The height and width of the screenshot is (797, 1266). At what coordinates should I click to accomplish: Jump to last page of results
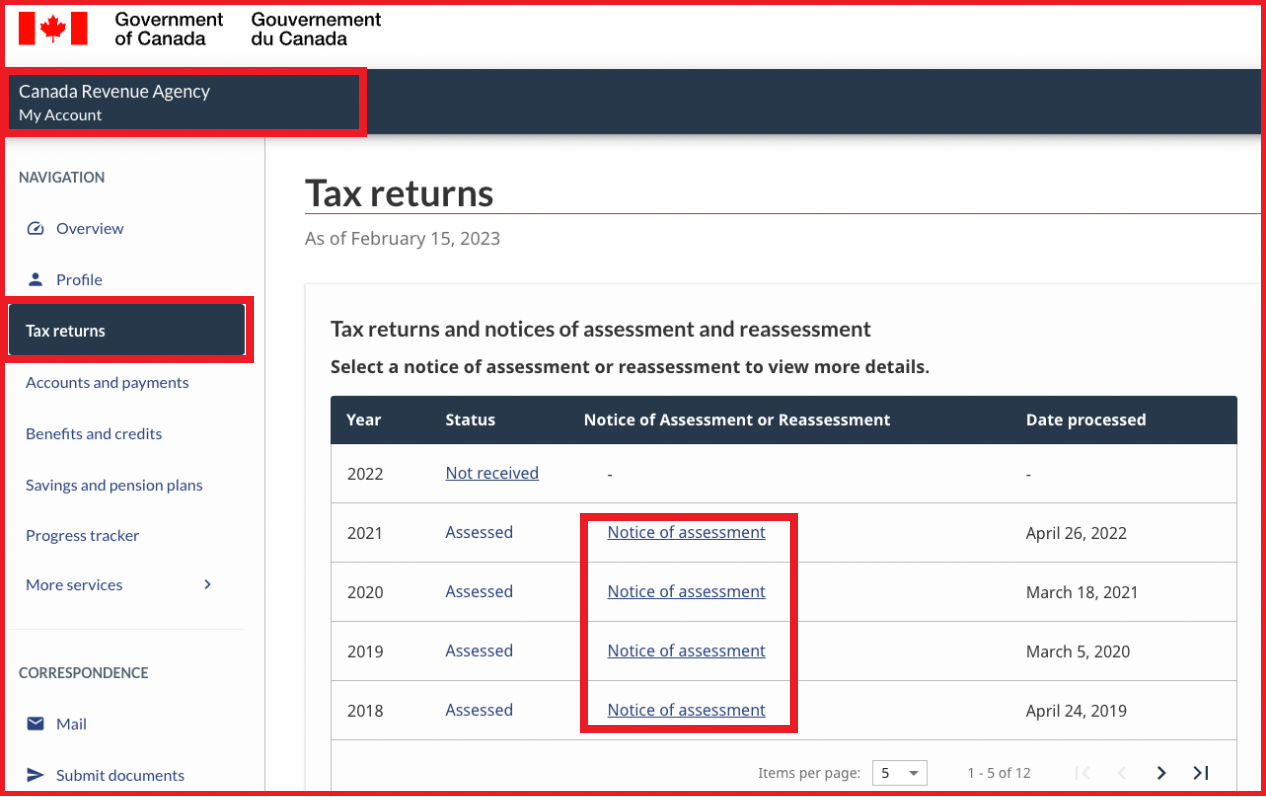[1201, 773]
